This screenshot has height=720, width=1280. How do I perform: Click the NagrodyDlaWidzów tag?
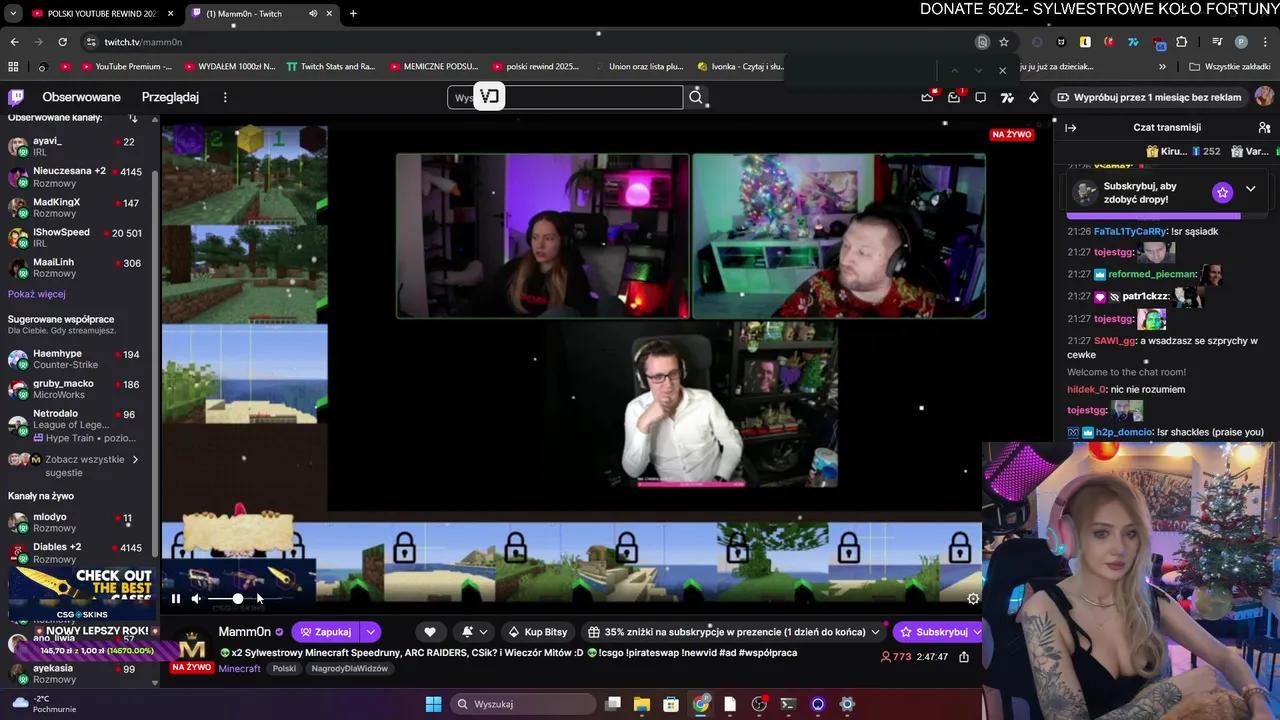point(349,669)
